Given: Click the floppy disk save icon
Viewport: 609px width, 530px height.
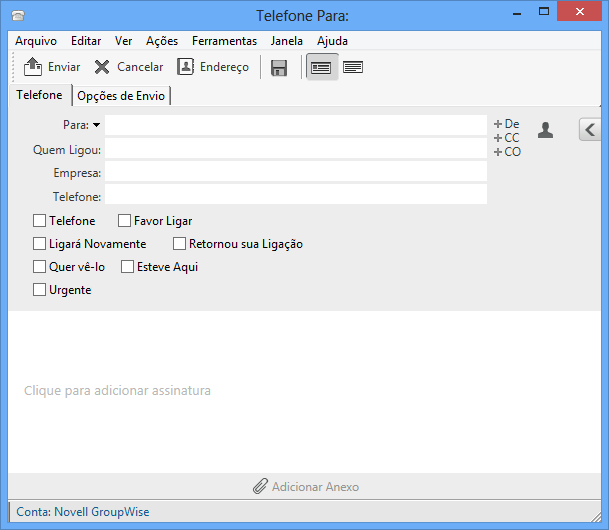Looking at the screenshot, I should [x=279, y=68].
